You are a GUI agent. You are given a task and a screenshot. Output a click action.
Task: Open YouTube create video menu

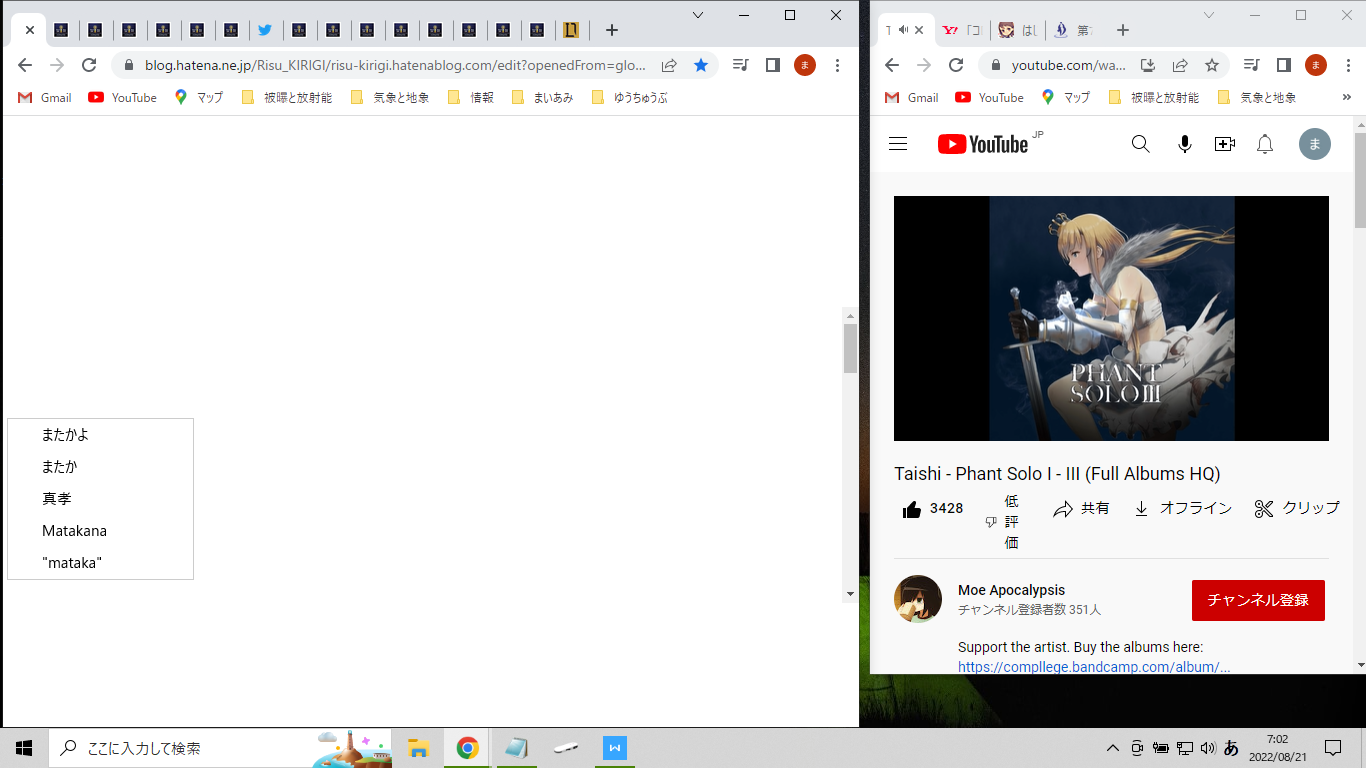pos(1225,144)
